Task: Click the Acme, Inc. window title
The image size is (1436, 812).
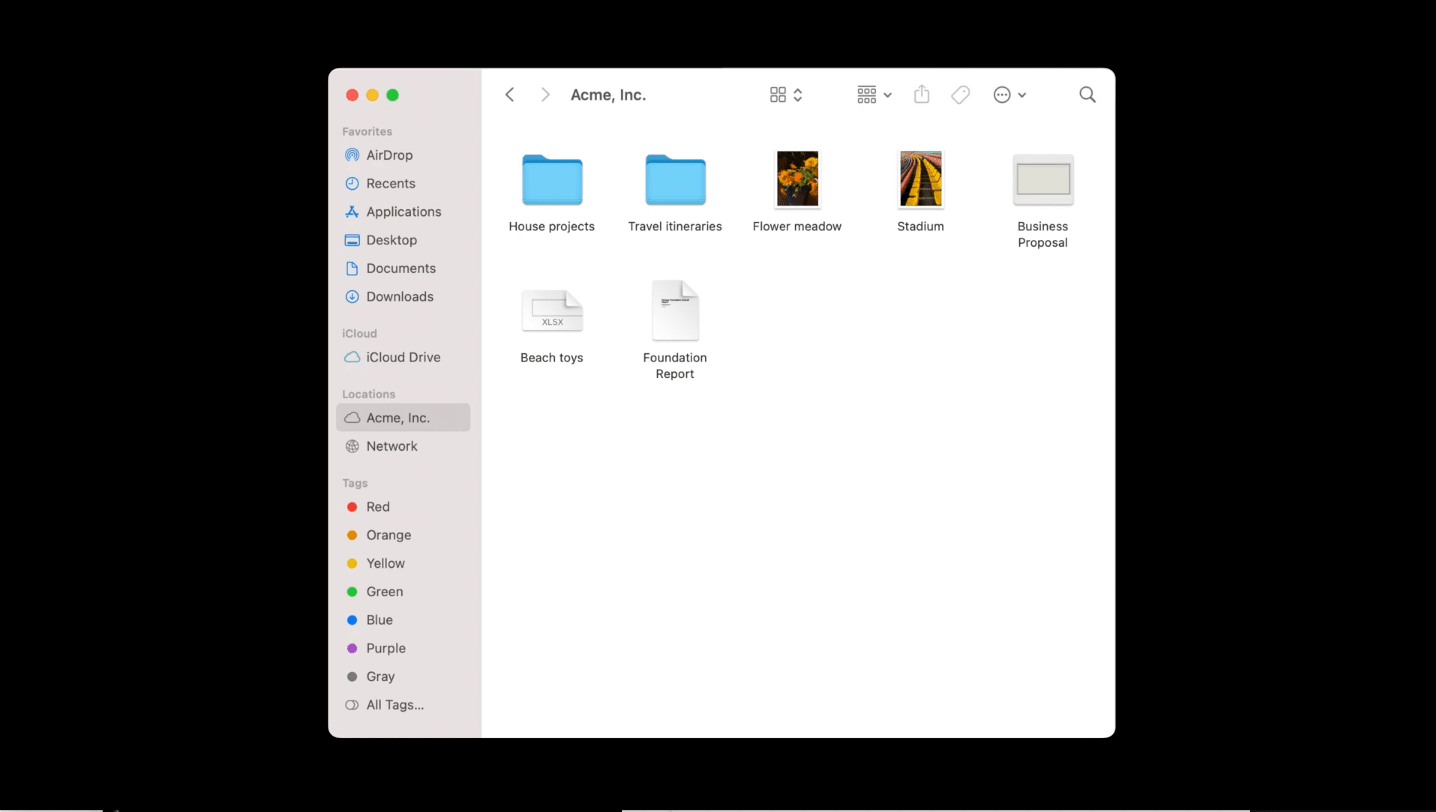Action: coord(608,95)
